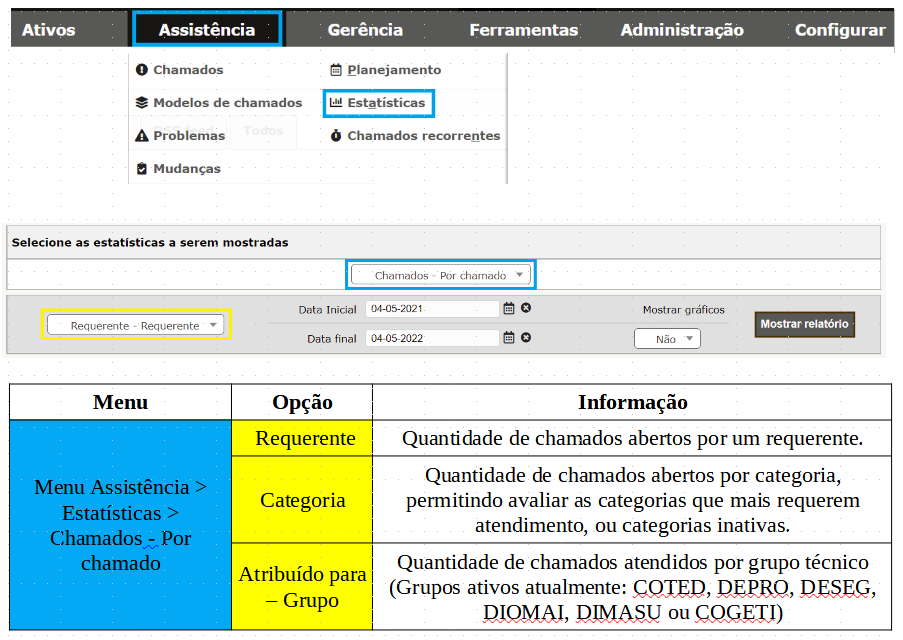The height and width of the screenshot is (640, 903).
Task: Click the Modelos de chamados layers icon
Action: click(x=142, y=103)
